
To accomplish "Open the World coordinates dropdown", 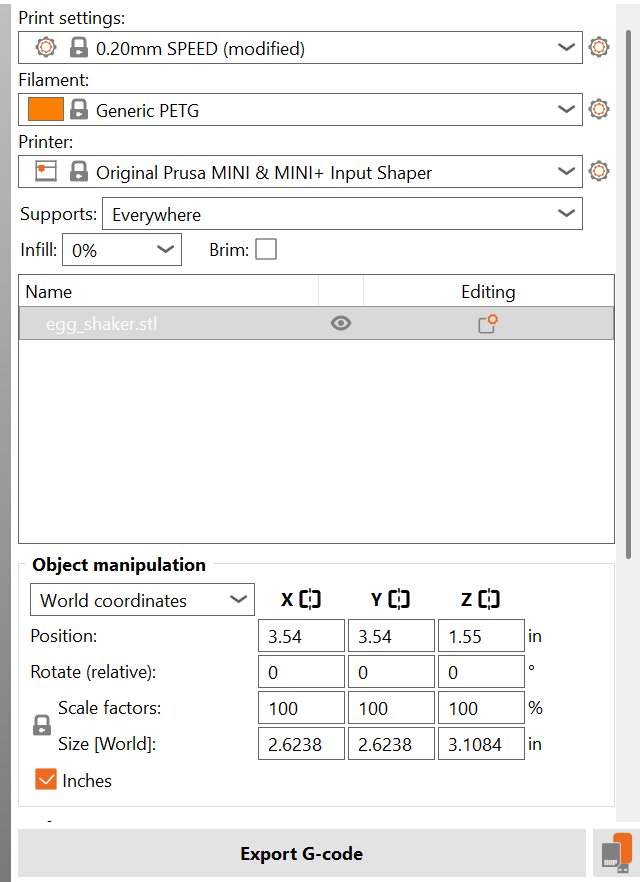I will 142,600.
